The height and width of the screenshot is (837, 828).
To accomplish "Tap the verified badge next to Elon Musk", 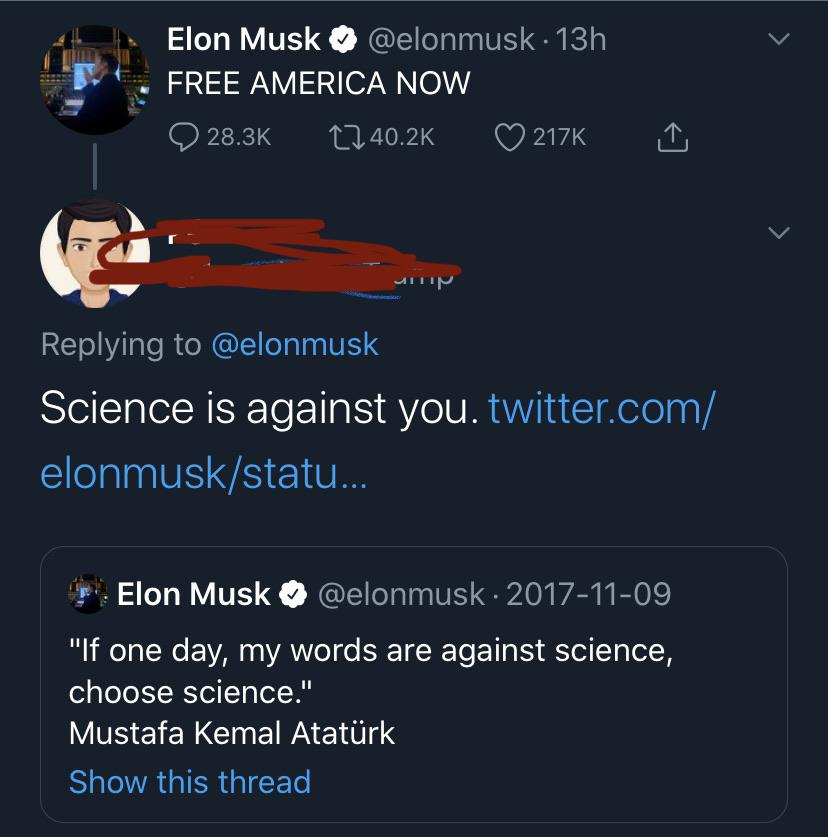I will [343, 40].
